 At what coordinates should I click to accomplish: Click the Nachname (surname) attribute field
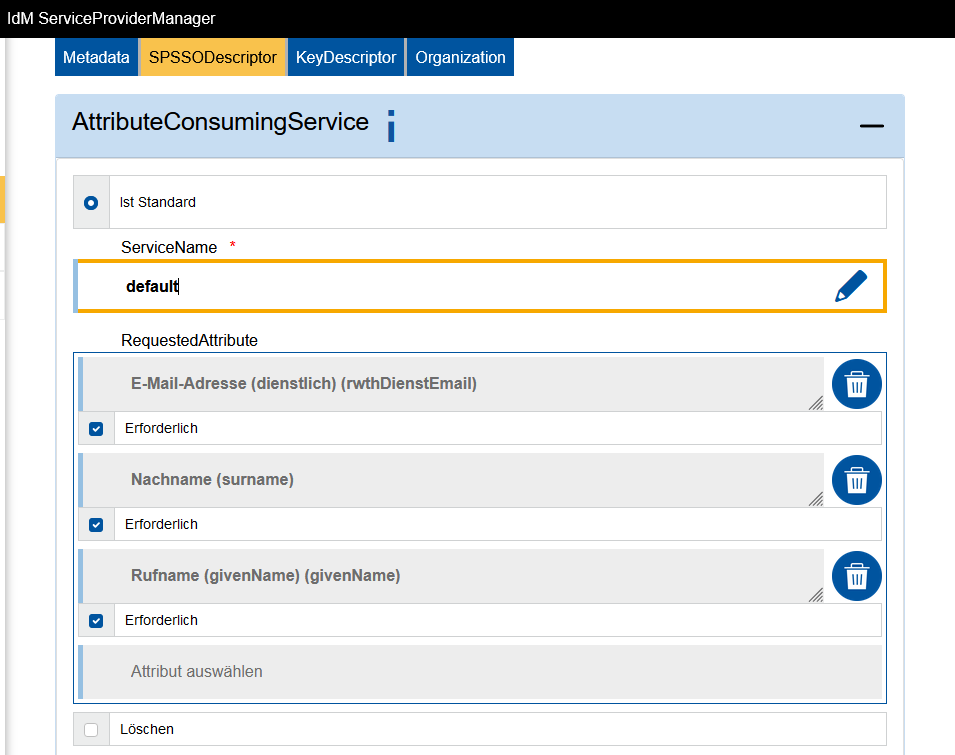coord(452,480)
